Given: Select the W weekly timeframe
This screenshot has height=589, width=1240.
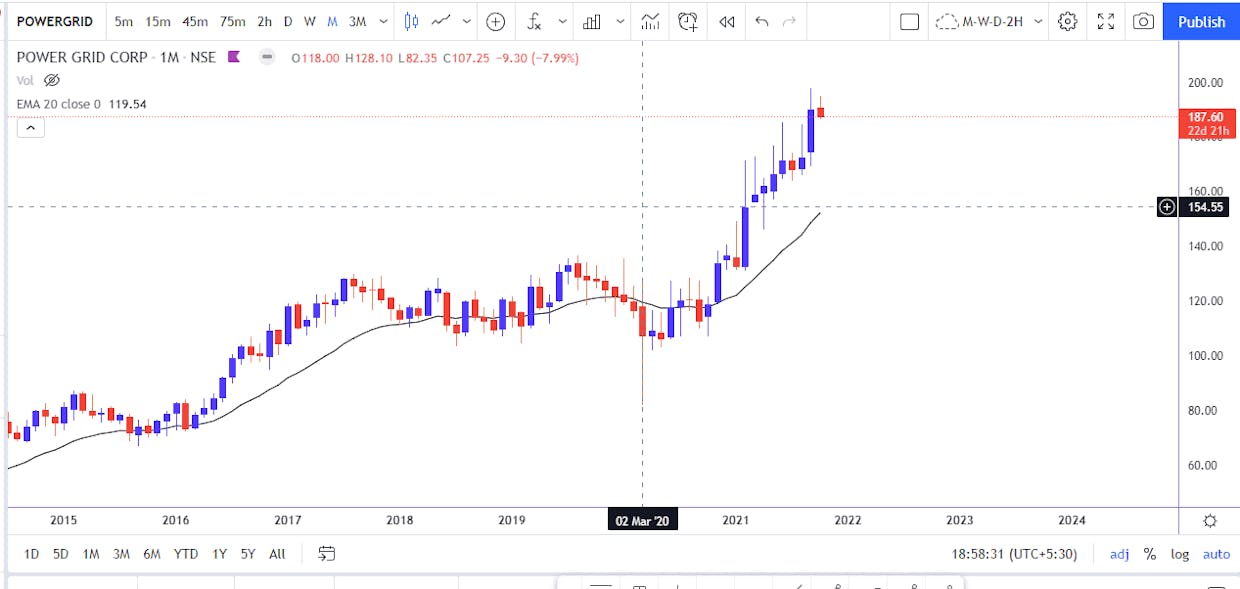Looking at the screenshot, I should [x=310, y=21].
